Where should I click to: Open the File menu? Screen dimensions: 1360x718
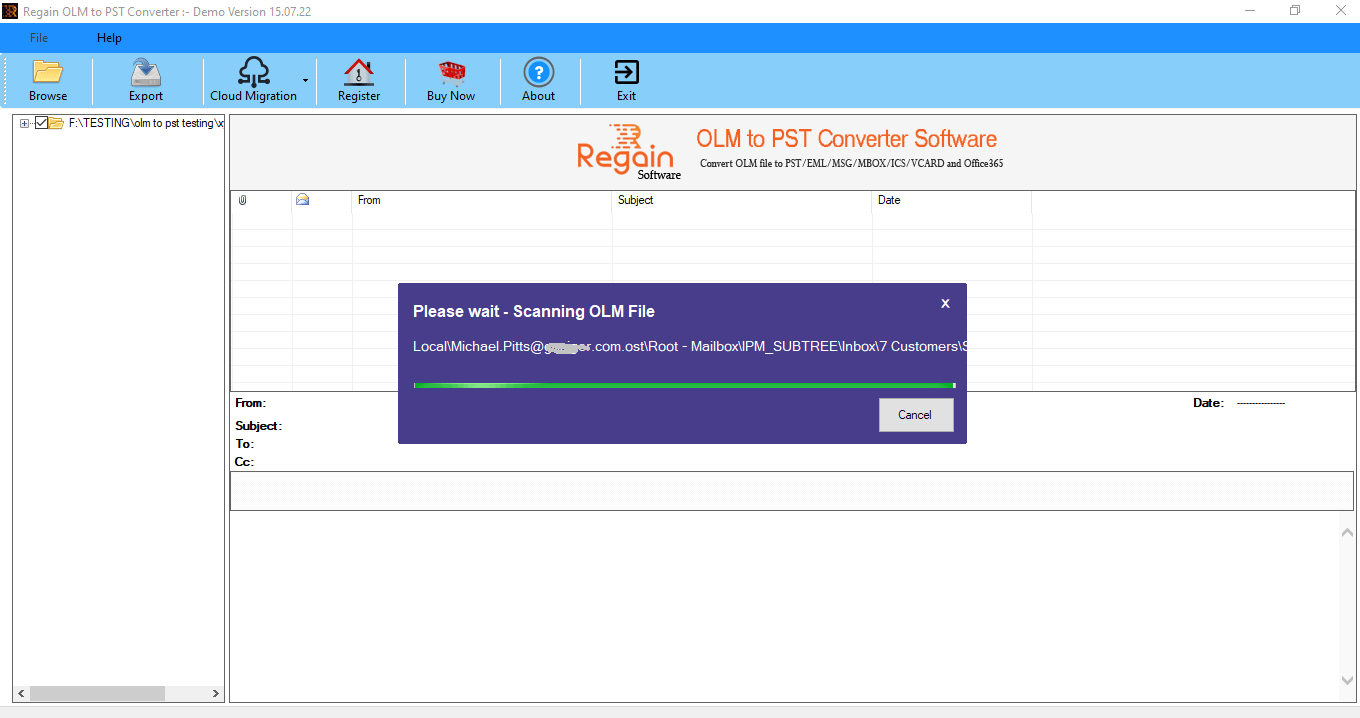click(x=37, y=38)
